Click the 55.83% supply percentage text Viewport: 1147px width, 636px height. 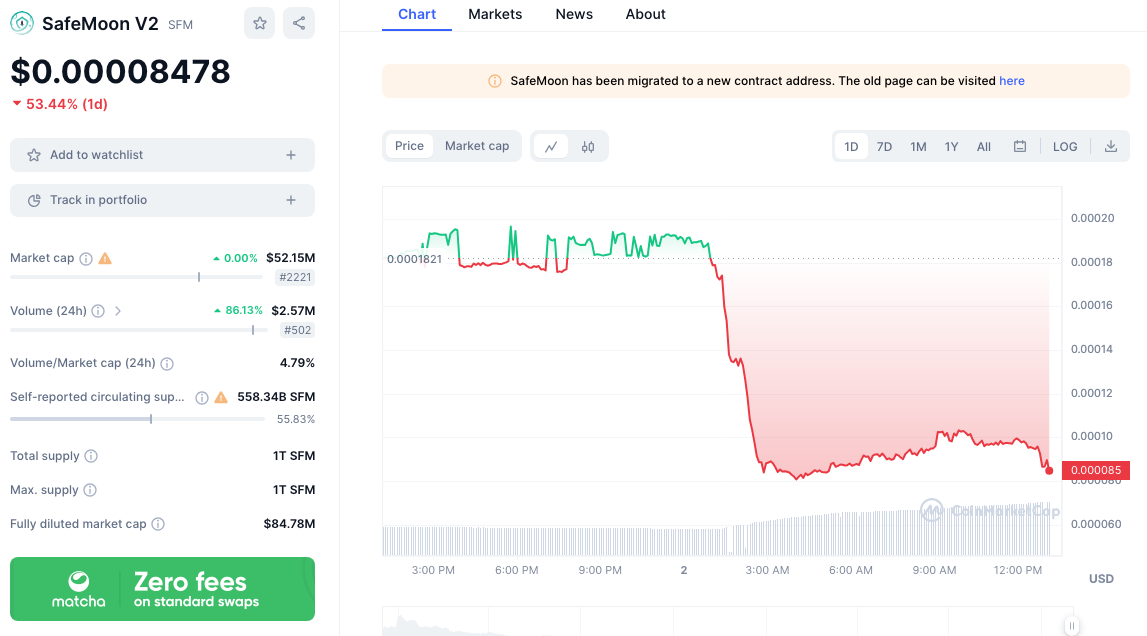296,419
